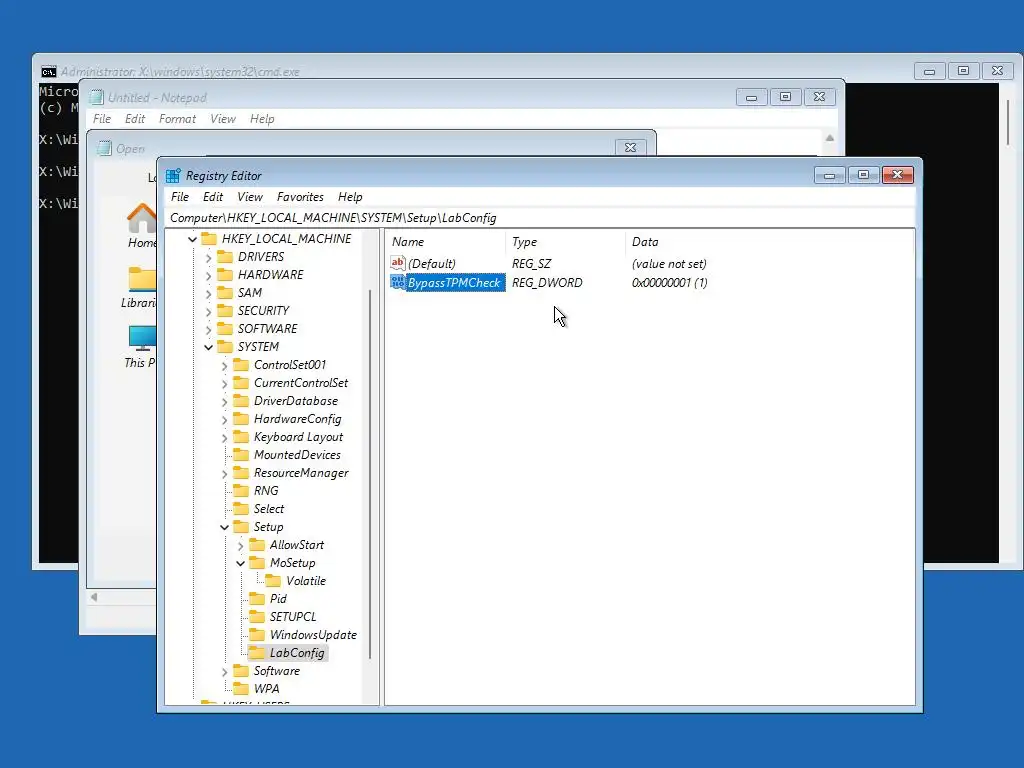
Task: Collapse the Setup key
Action: pyautogui.click(x=225, y=527)
